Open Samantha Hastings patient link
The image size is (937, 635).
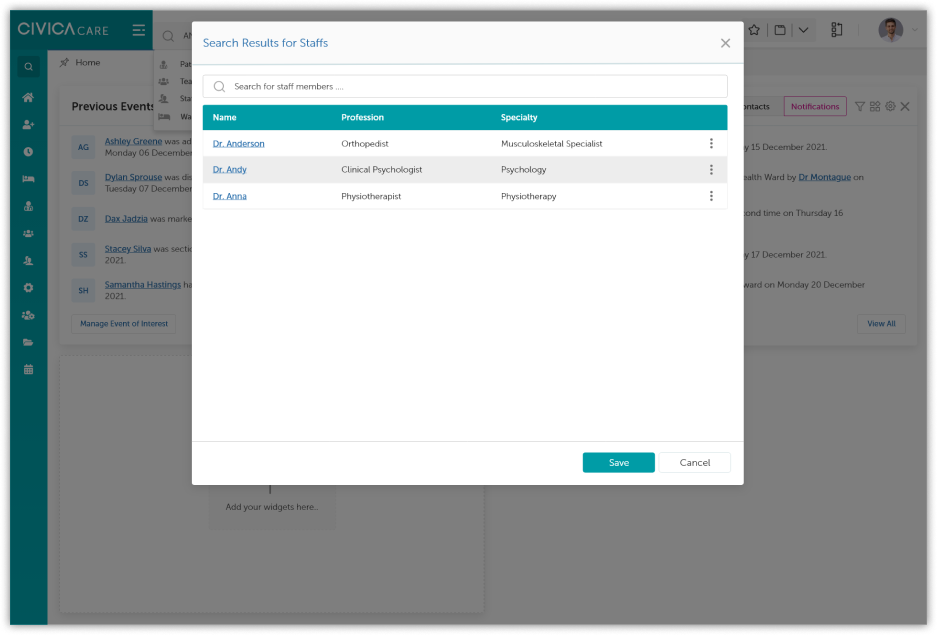pyautogui.click(x=143, y=284)
